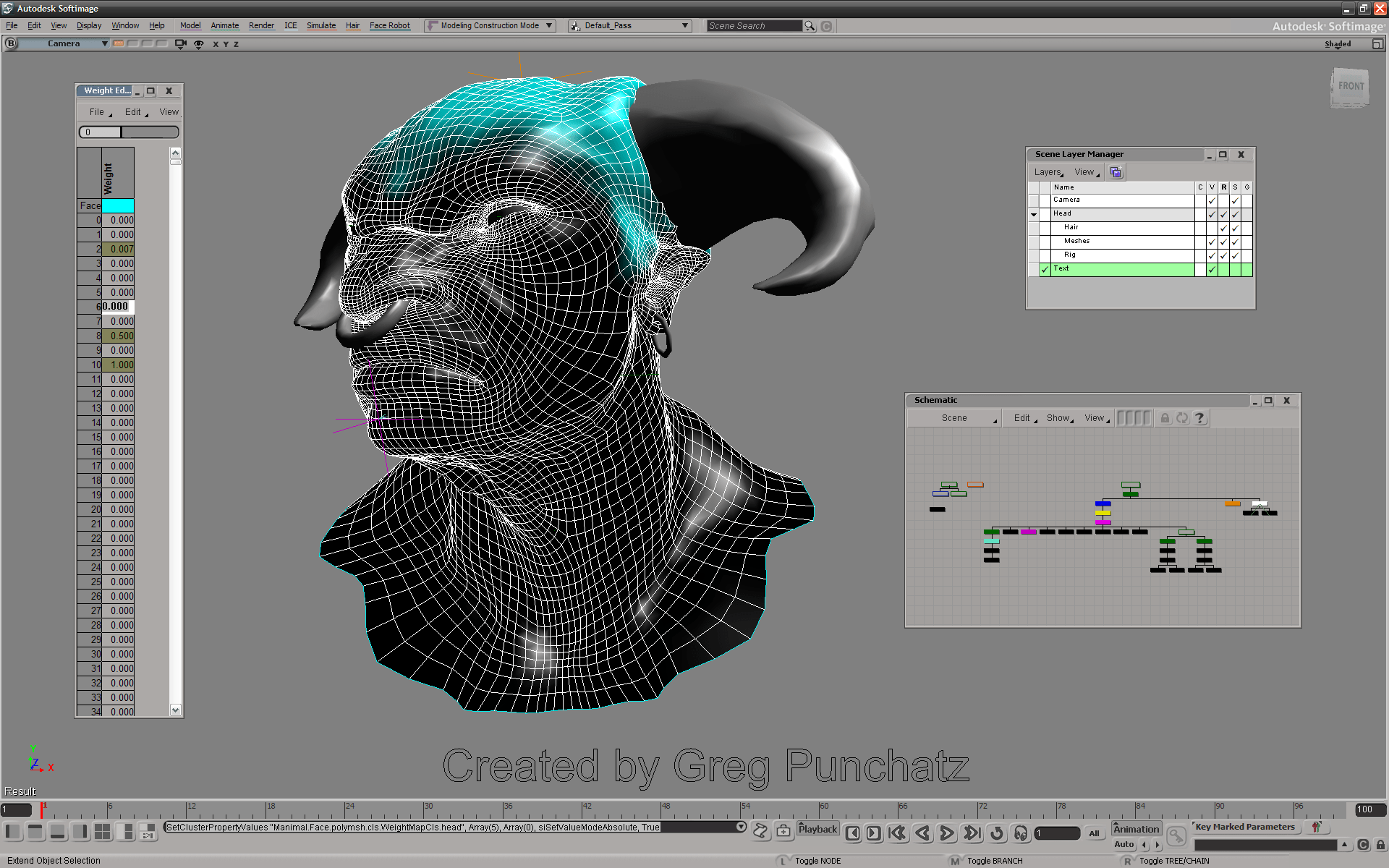Viewport: 1389px width, 868px height.
Task: Toggle render visibility for the Hair layer
Action: 1223,228
